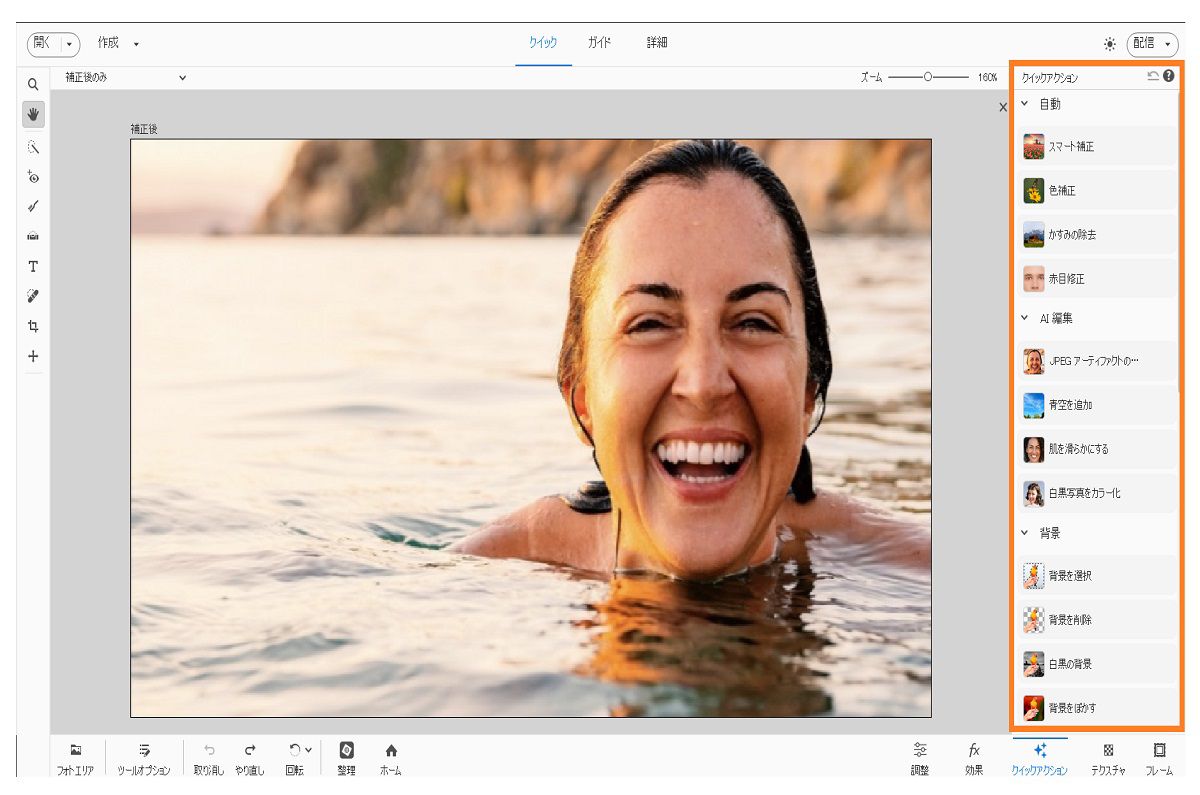Viewport: 1200px width, 795px height.
Task: Click the ズーム slider handle
Action: pos(928,77)
